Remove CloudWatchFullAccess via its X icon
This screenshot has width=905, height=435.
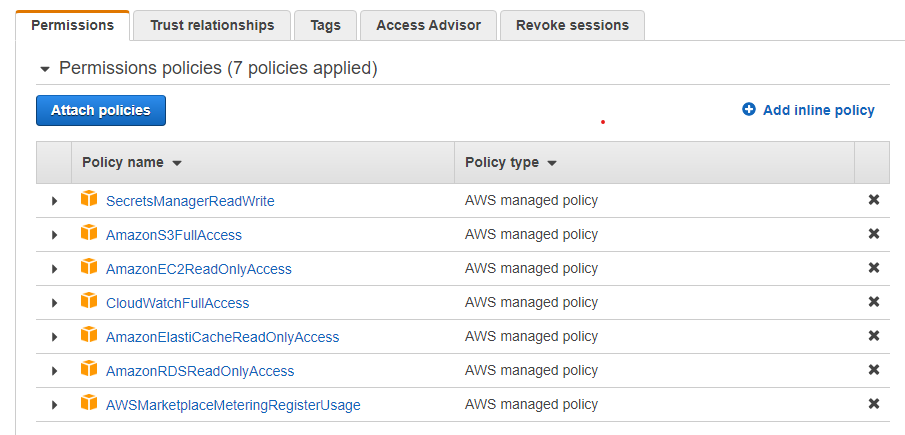click(873, 302)
